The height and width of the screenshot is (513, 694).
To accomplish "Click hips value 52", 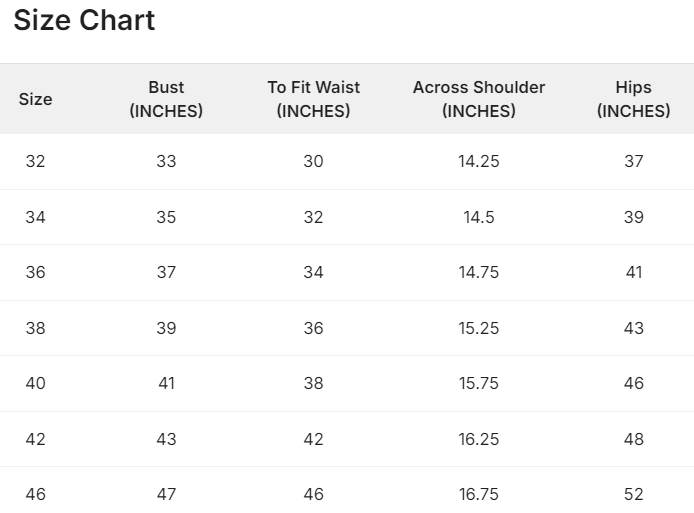I will pyautogui.click(x=633, y=494).
